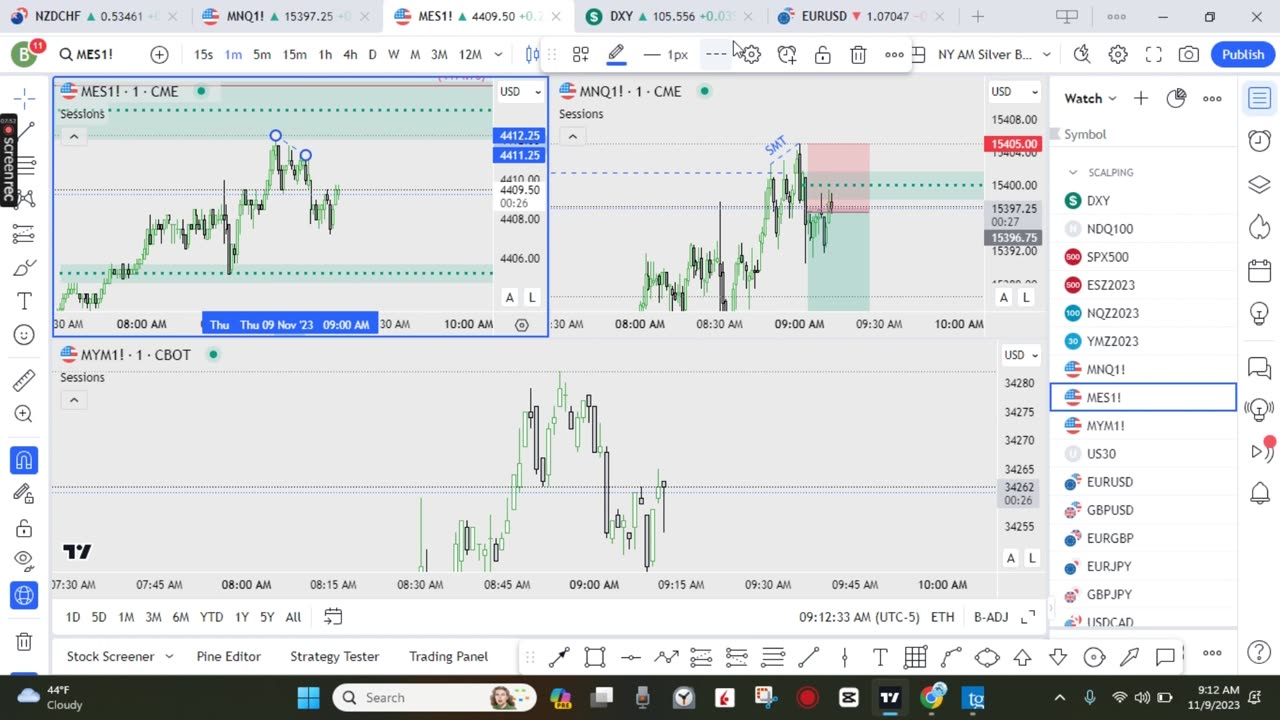Toggle magnet mode
Image resolution: width=1280 pixels, height=720 pixels.
point(25,460)
